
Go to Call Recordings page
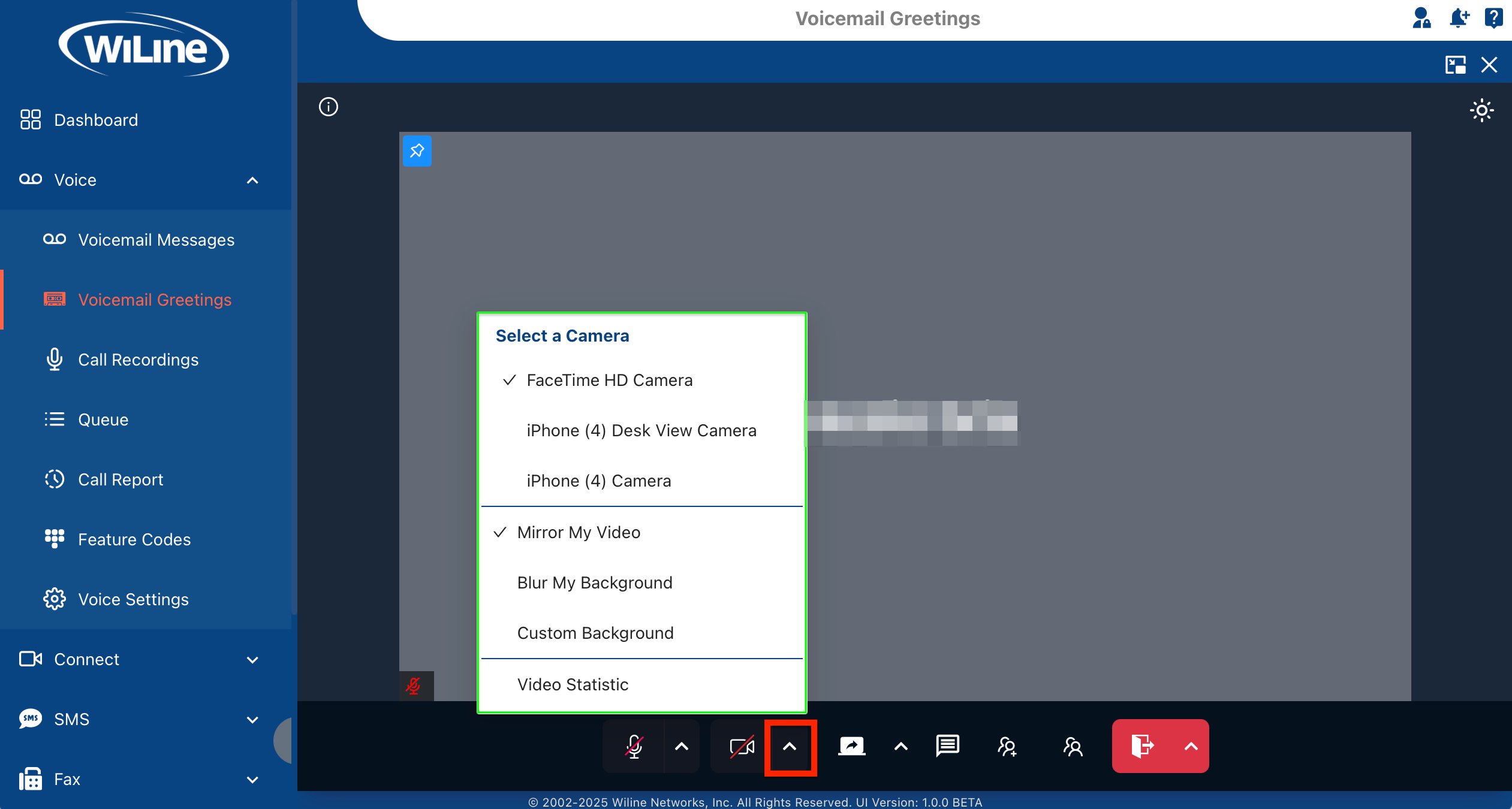pos(138,360)
